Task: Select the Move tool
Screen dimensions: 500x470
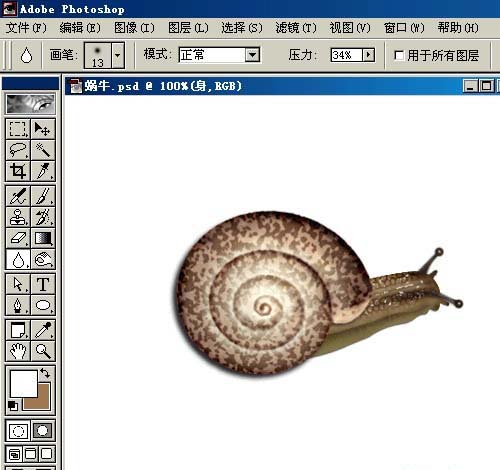Action: pyautogui.click(x=43, y=129)
